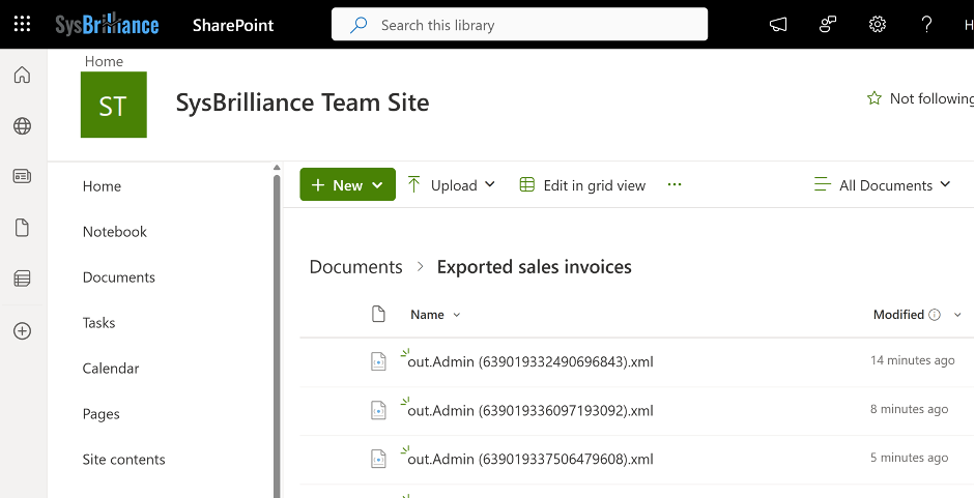Click the Search this library field
The image size is (977, 499).
tap(520, 24)
